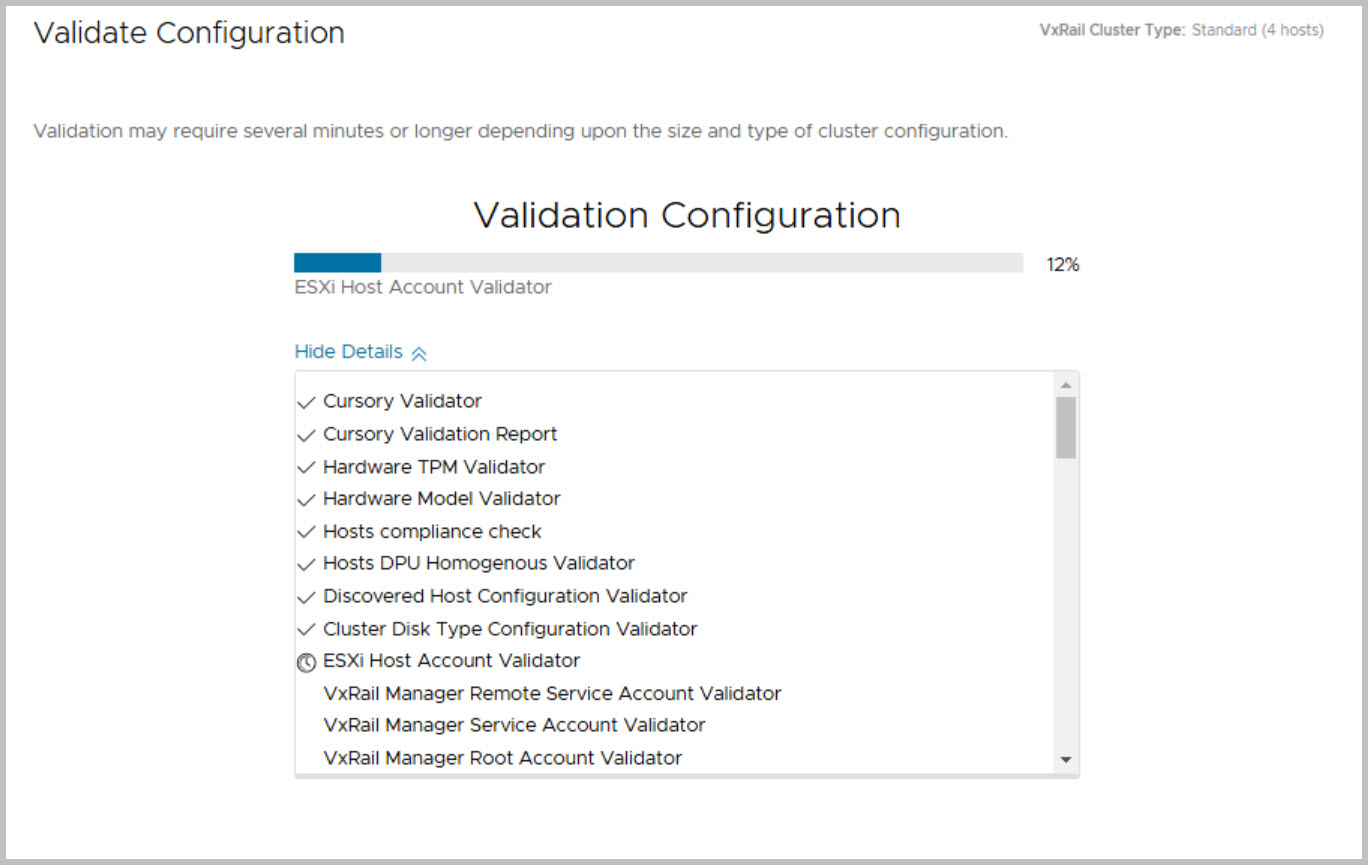Click the 12% progress percentage text
Viewport: 1368px width, 865px height.
[x=1062, y=265]
